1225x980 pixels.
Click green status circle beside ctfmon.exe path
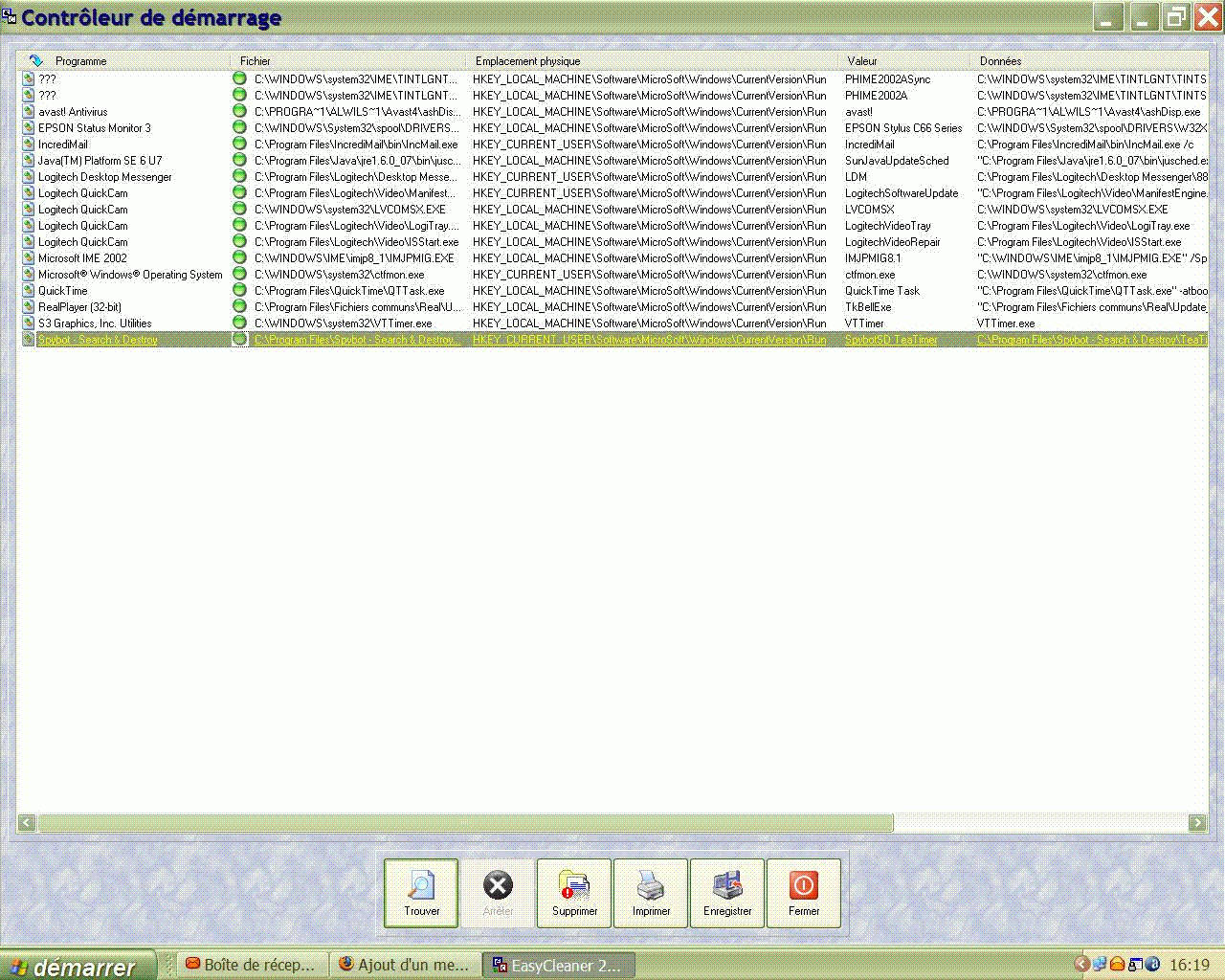coord(239,275)
